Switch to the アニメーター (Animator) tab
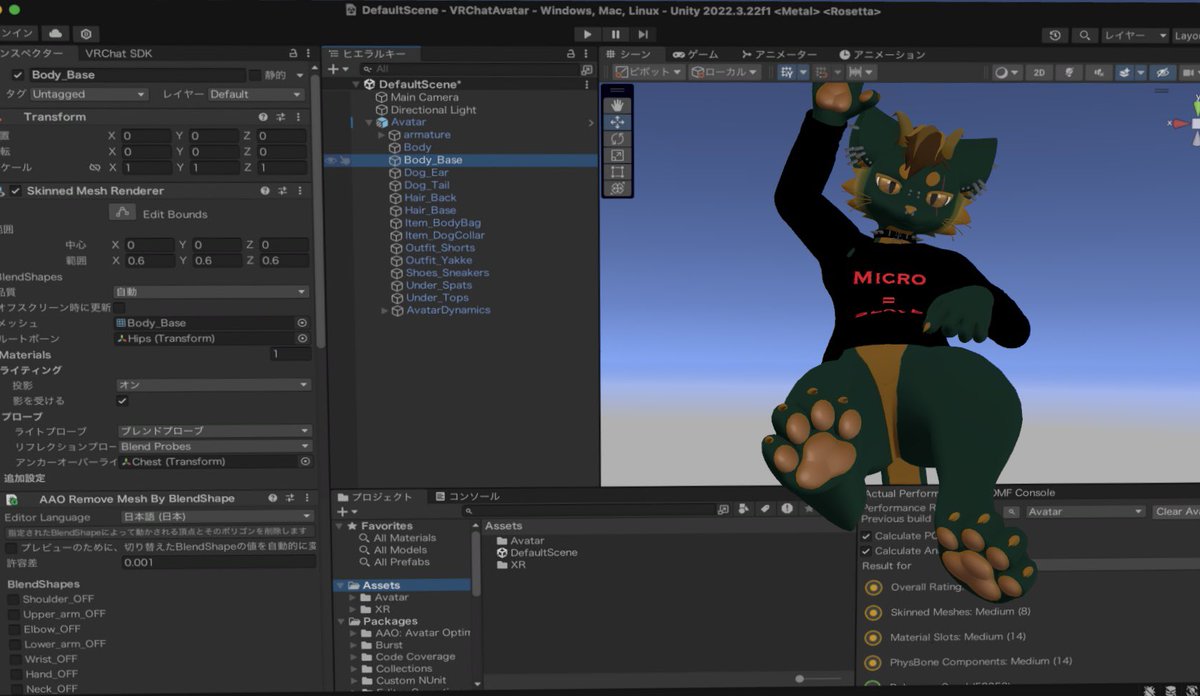 [x=780, y=54]
